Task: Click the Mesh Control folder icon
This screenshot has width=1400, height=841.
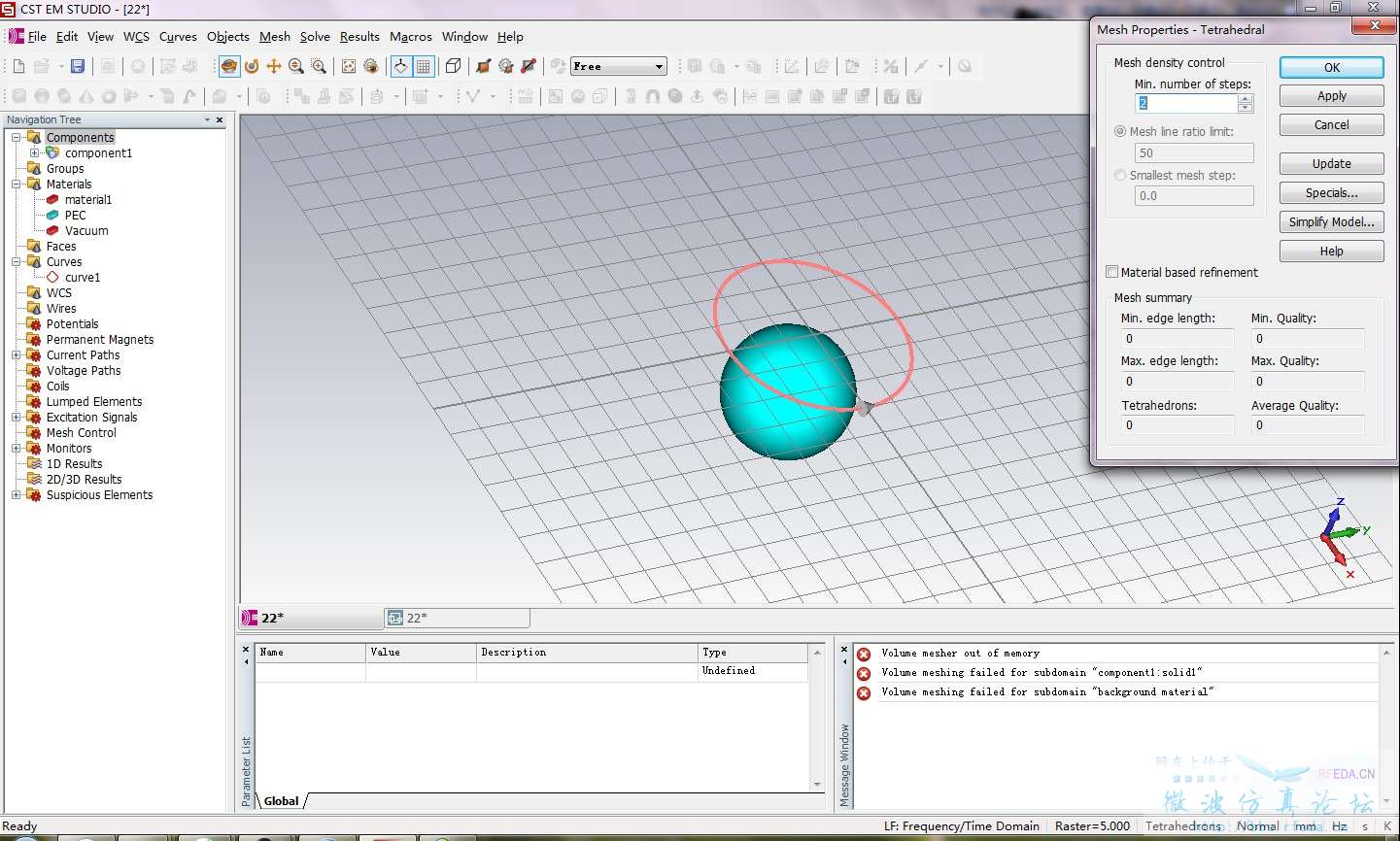Action: click(34, 432)
